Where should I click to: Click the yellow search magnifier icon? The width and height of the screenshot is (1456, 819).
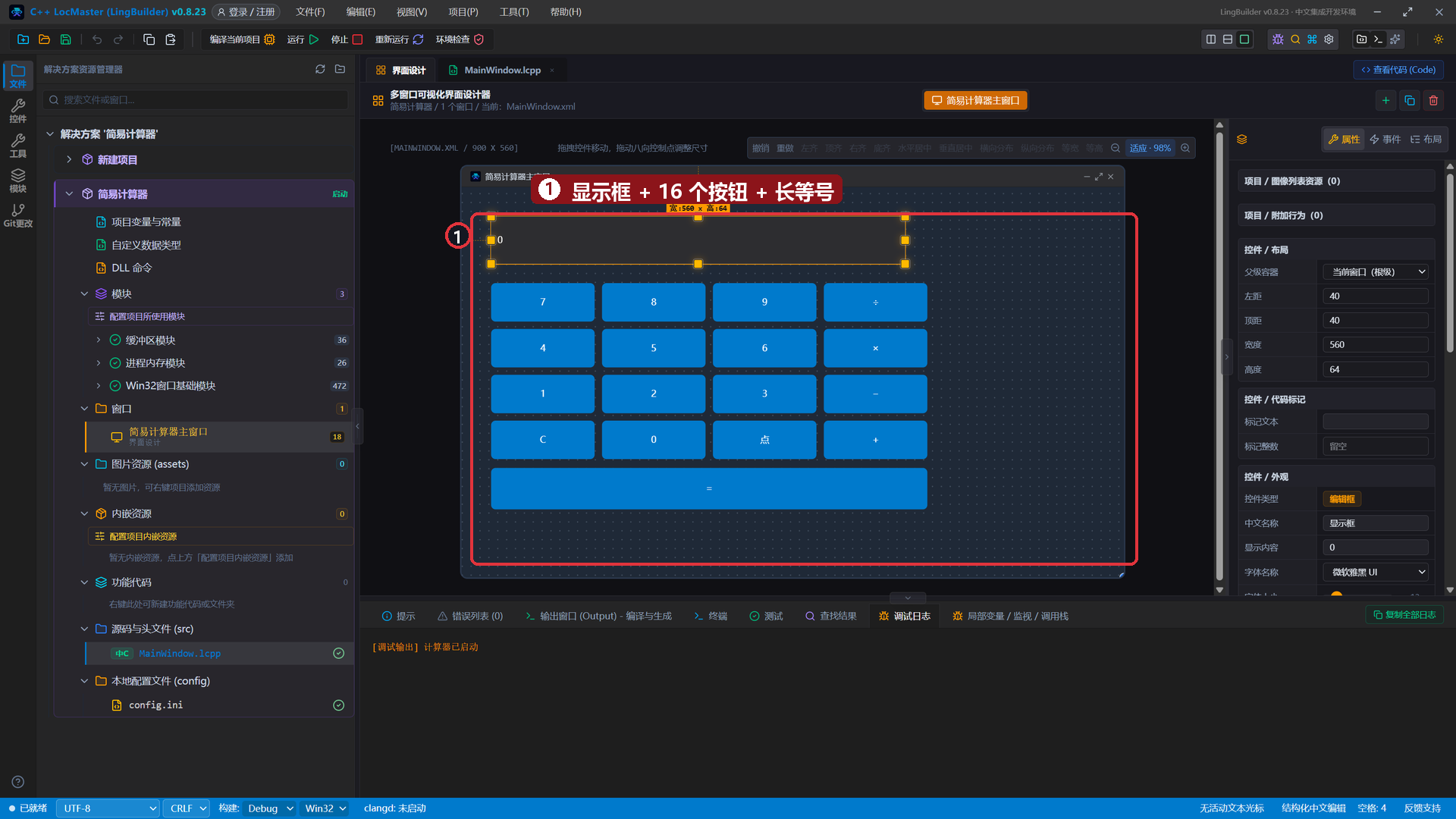pos(1295,39)
